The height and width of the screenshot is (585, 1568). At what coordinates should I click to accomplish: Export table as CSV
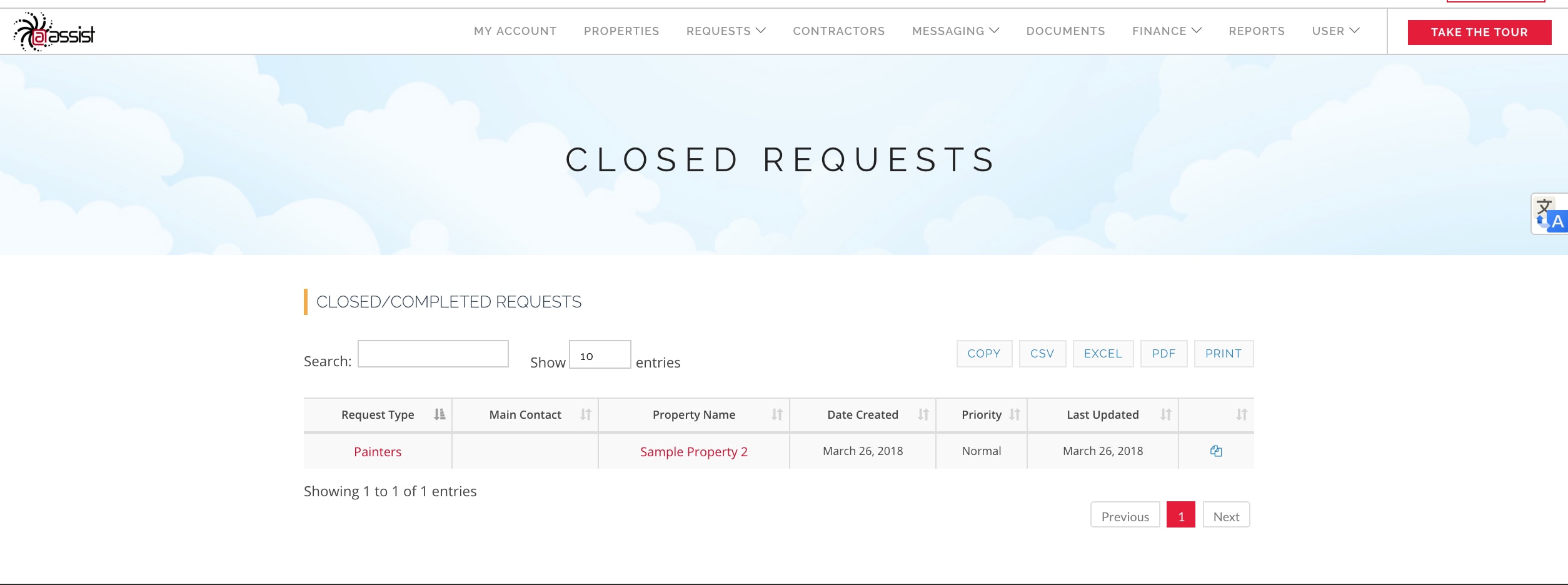pyautogui.click(x=1042, y=354)
